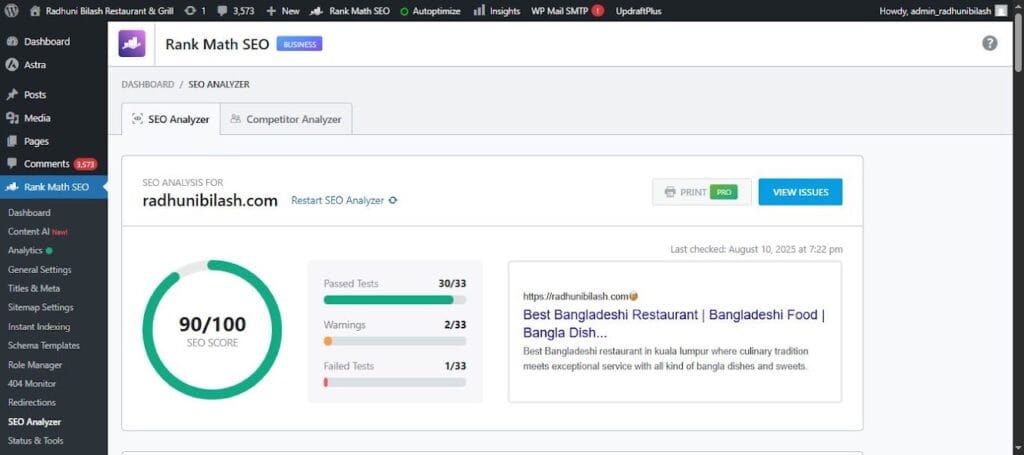This screenshot has width=1024, height=455.
Task: Click the Pages icon in sidebar
Action: click(12, 141)
